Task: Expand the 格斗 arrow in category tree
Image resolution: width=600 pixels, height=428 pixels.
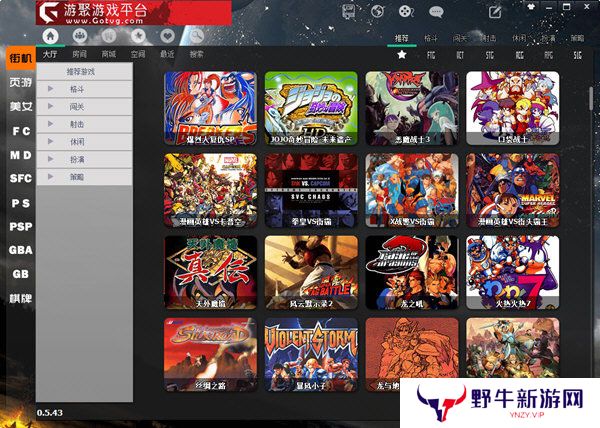Action: tap(51, 89)
